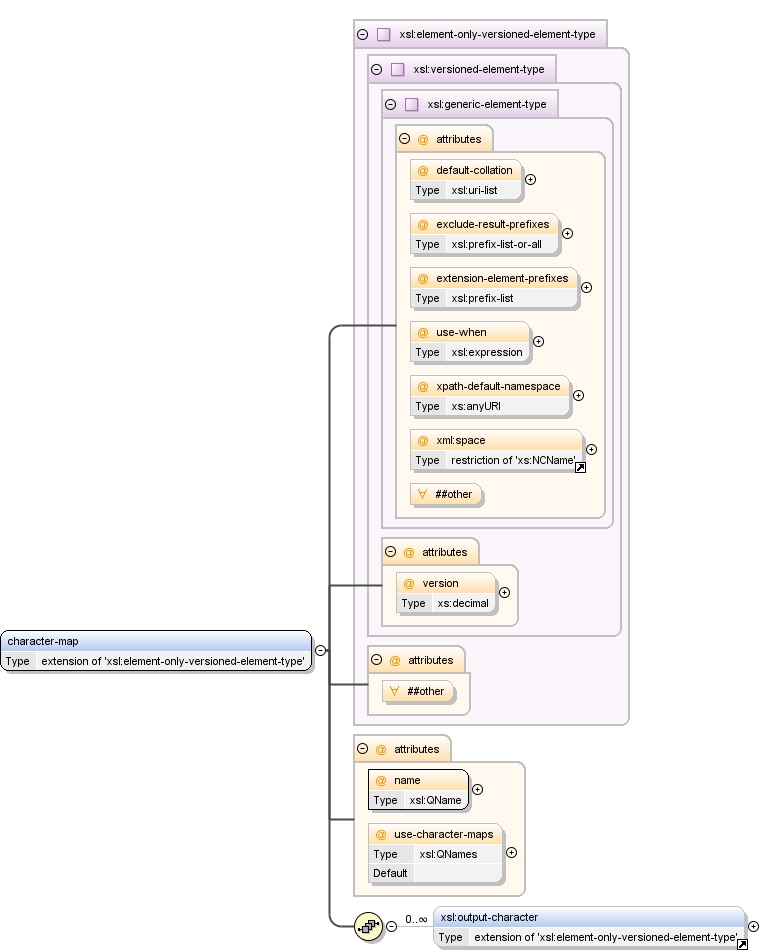Screen dimensions: 766x952
Task: Click the xsl:QName type value
Action: (435, 801)
